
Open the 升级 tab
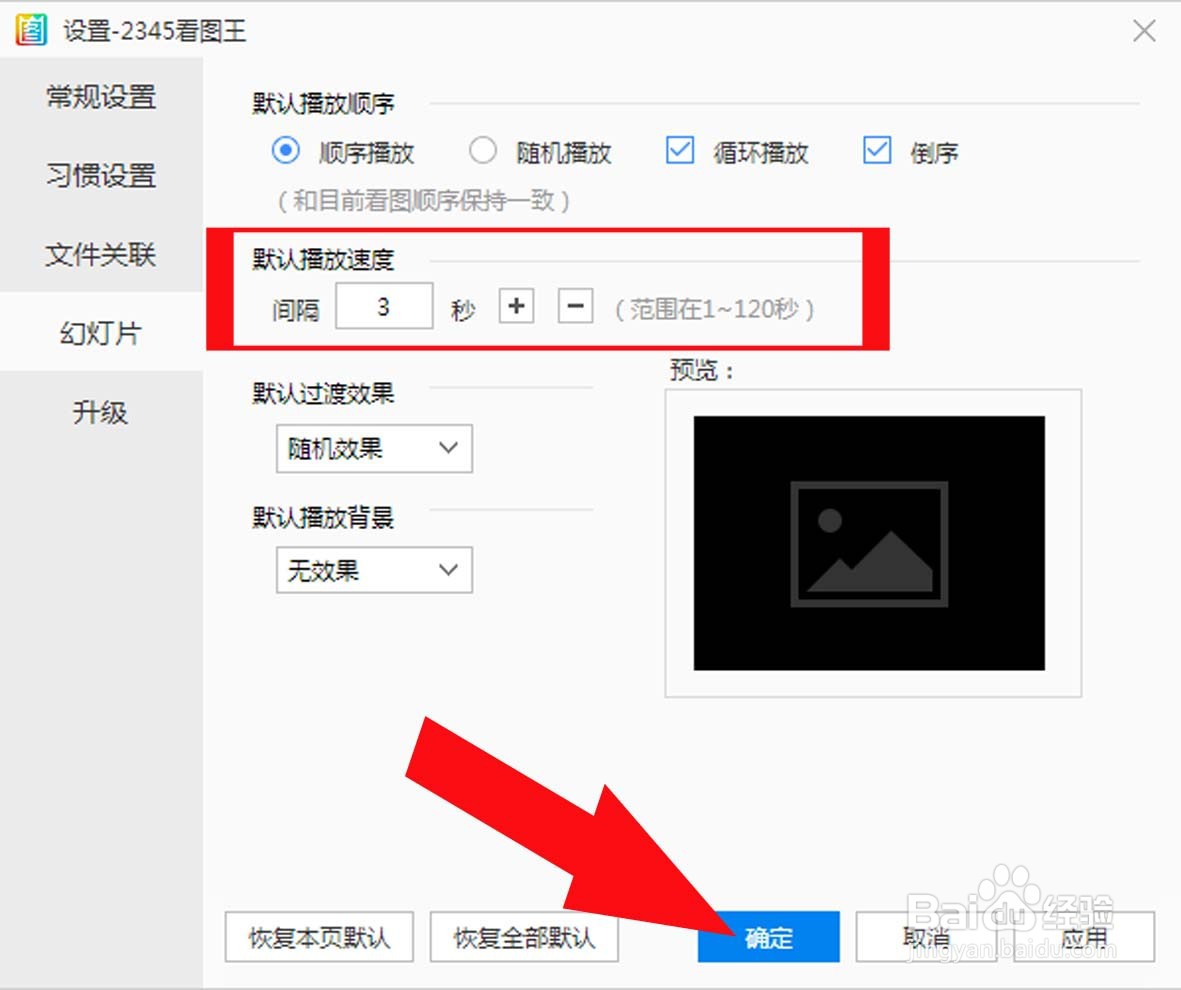[x=101, y=412]
